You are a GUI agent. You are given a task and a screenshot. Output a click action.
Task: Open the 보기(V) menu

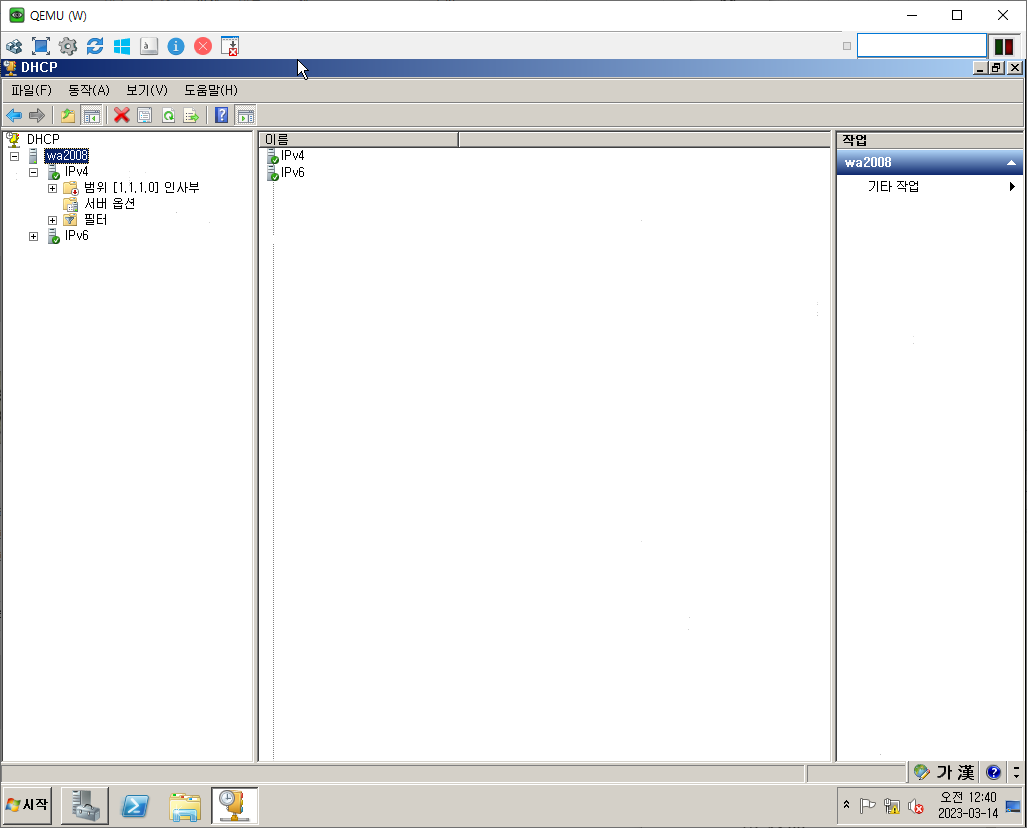click(147, 90)
